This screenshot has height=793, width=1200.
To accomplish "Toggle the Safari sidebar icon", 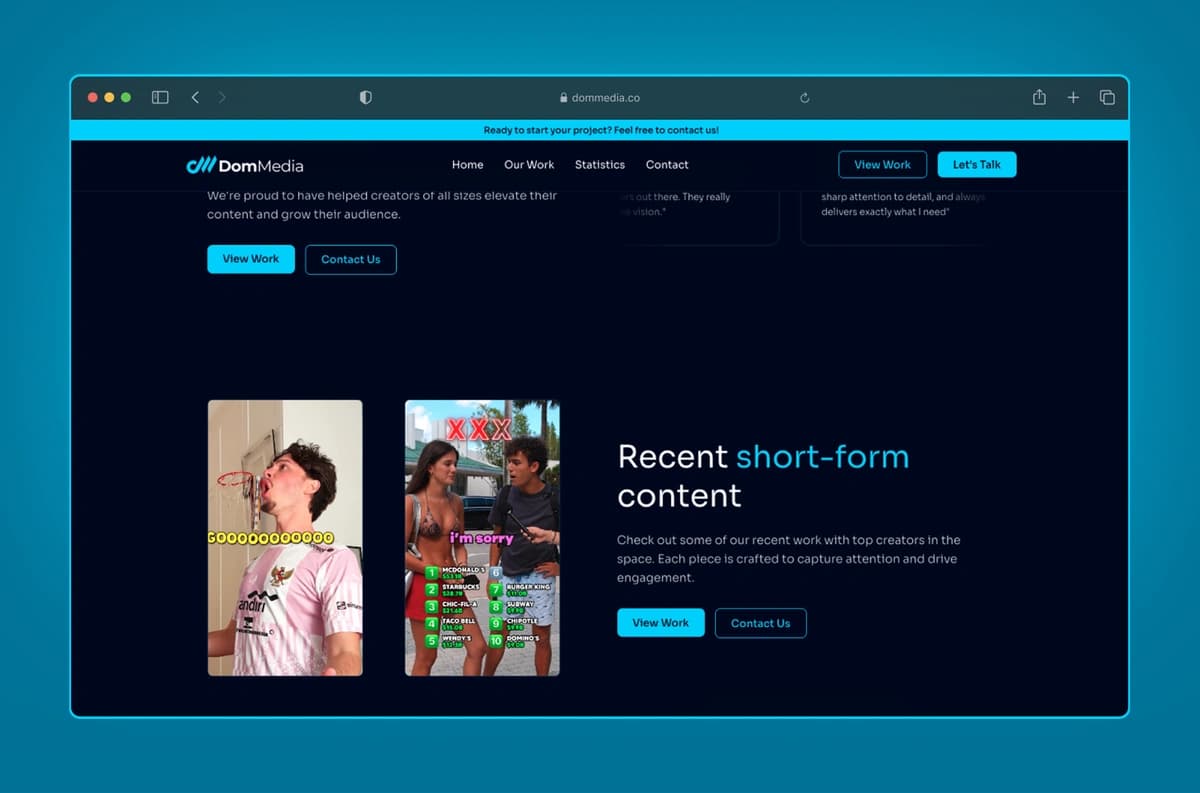I will pos(160,97).
